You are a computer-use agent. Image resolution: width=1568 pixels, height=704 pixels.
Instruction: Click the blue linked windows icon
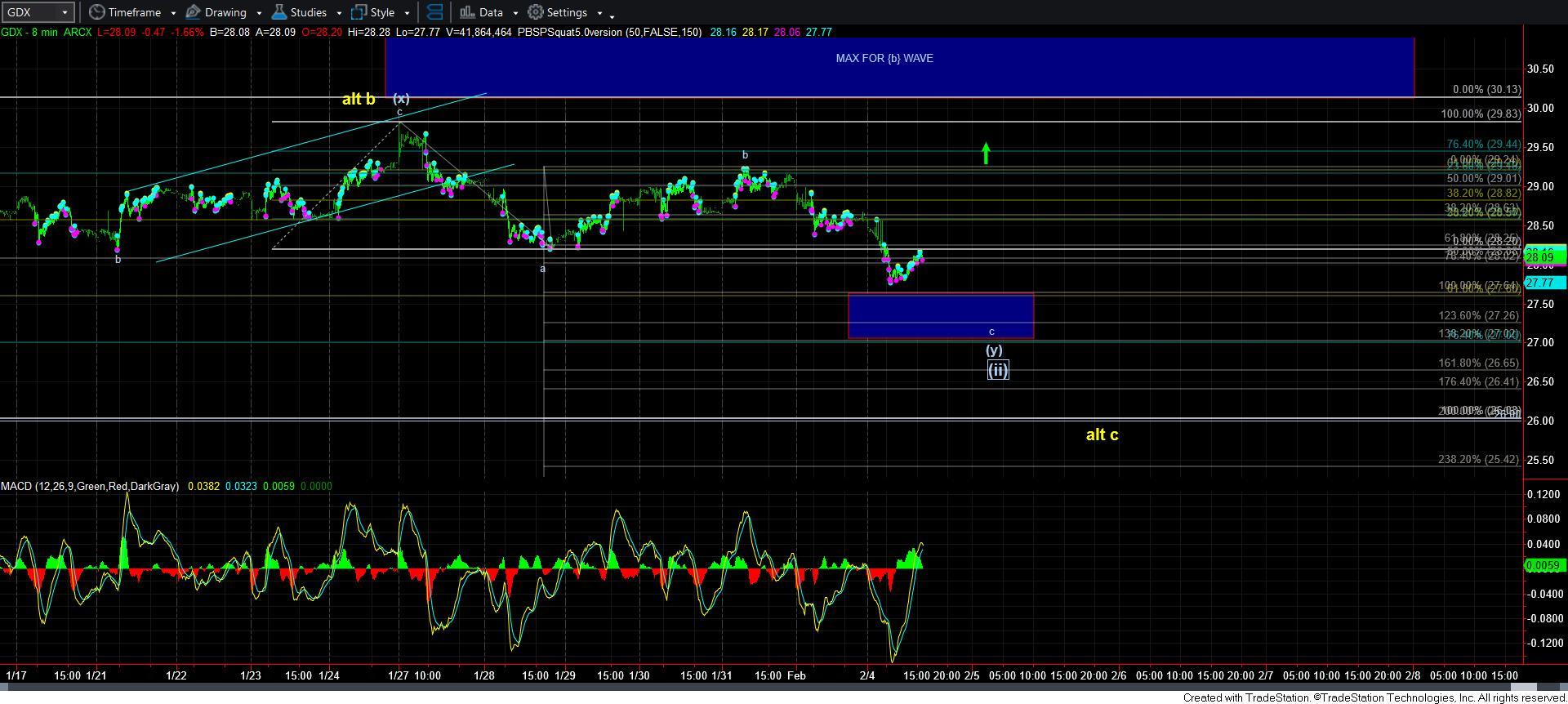[x=435, y=12]
